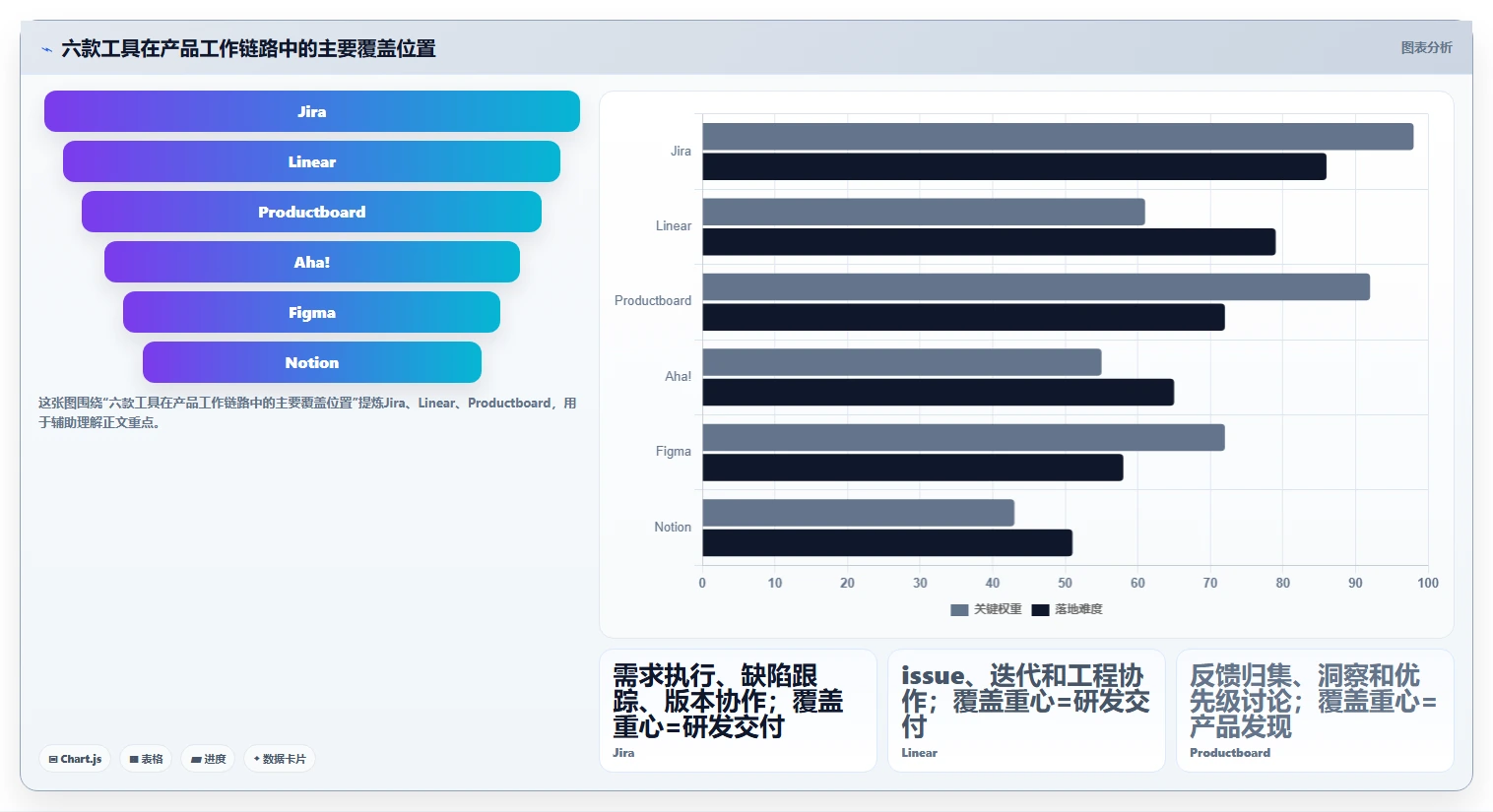
Task: Click the x-axis tick value 50
Action: point(1065,583)
